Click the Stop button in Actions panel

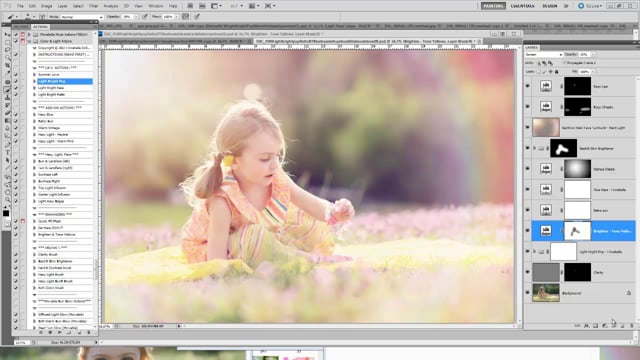[40, 333]
